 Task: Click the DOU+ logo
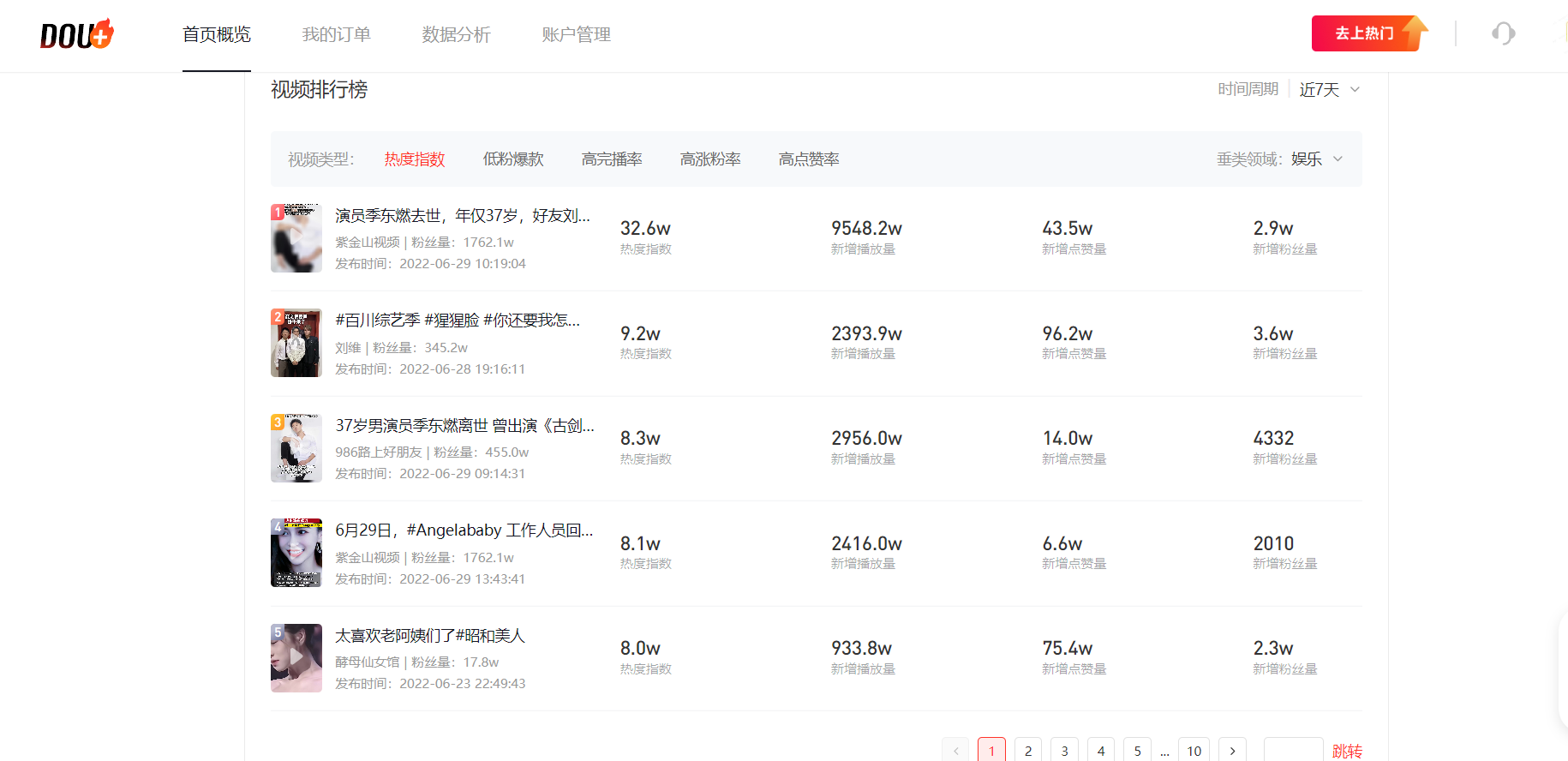(76, 34)
